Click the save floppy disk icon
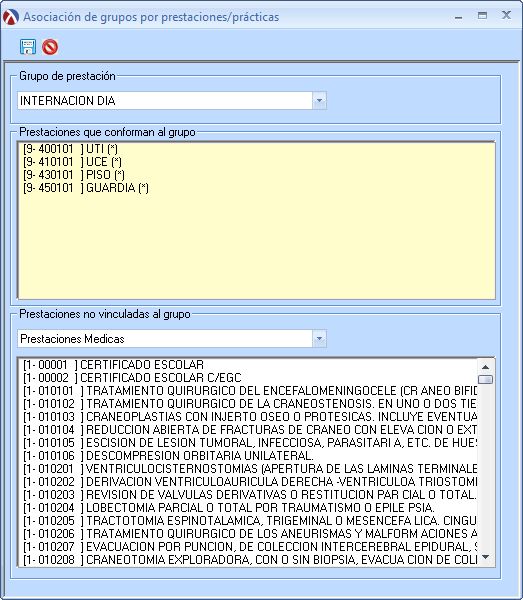 pos(28,47)
